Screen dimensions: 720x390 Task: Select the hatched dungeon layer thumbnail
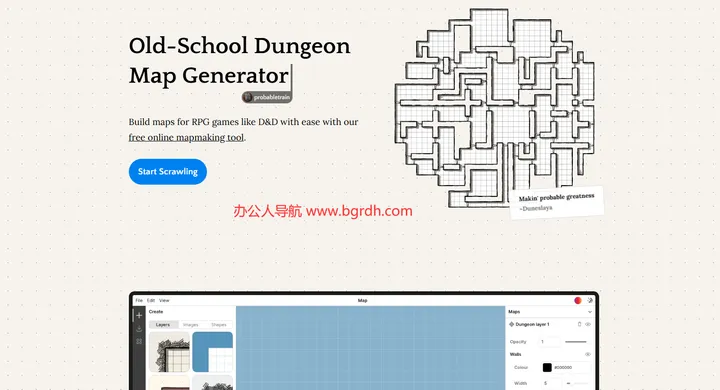(x=169, y=352)
